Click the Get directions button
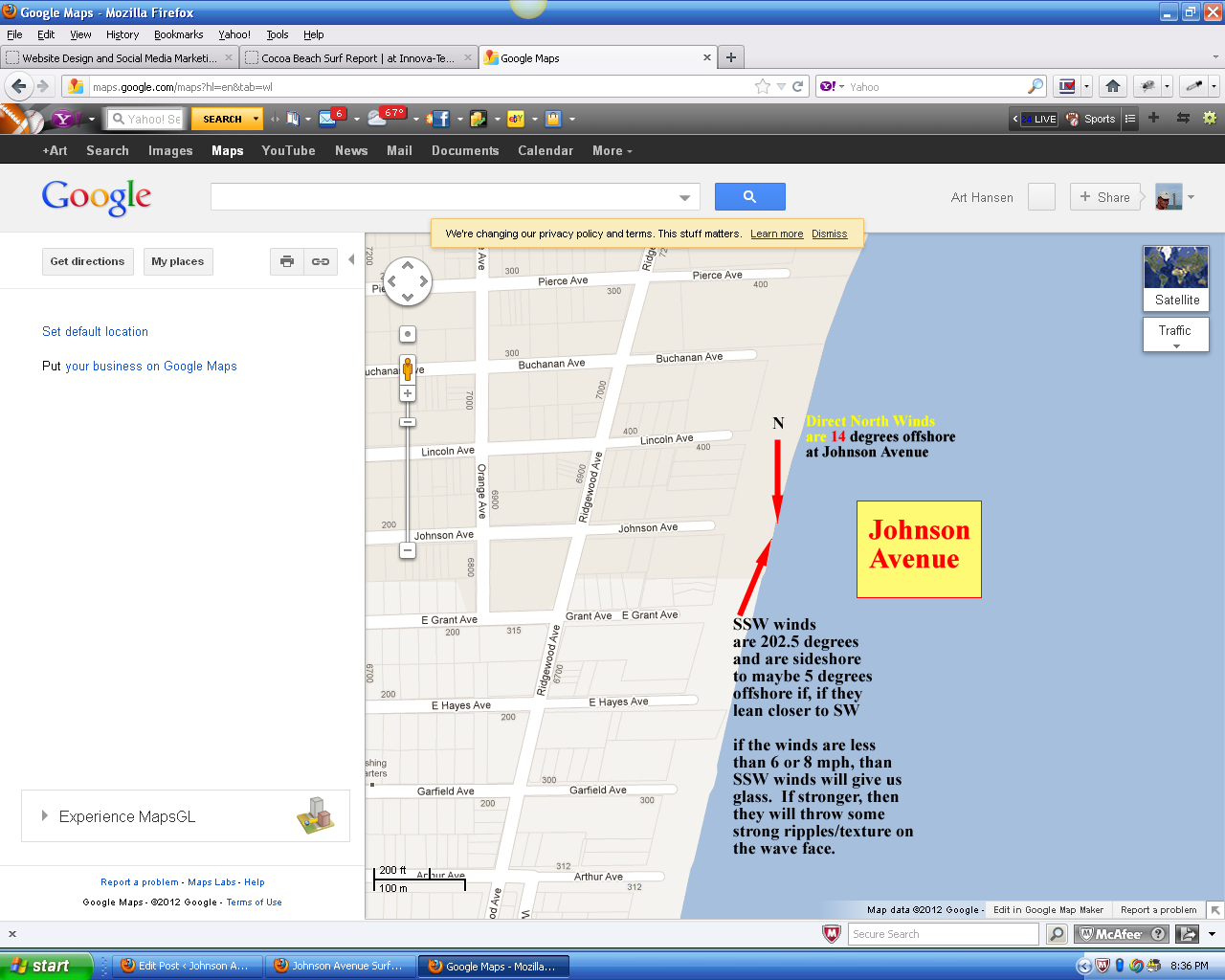This screenshot has width=1225, height=980. pos(87,261)
